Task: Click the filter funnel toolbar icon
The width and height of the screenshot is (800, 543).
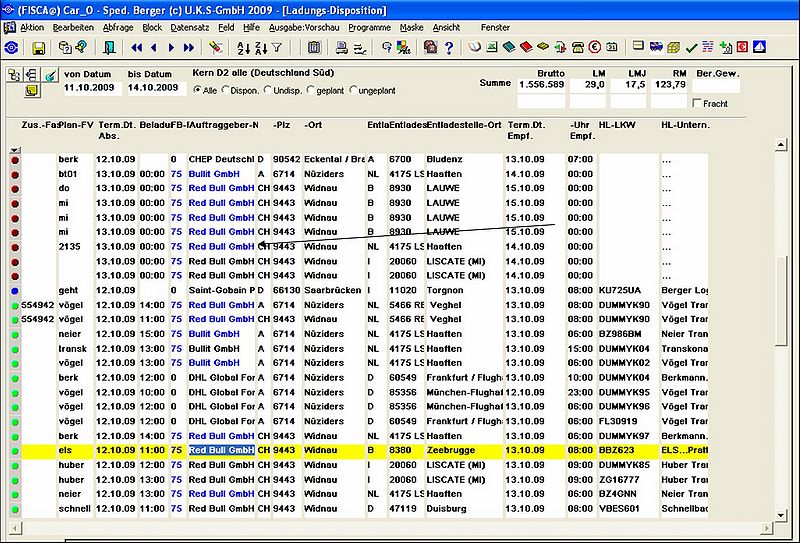Action: tap(277, 48)
